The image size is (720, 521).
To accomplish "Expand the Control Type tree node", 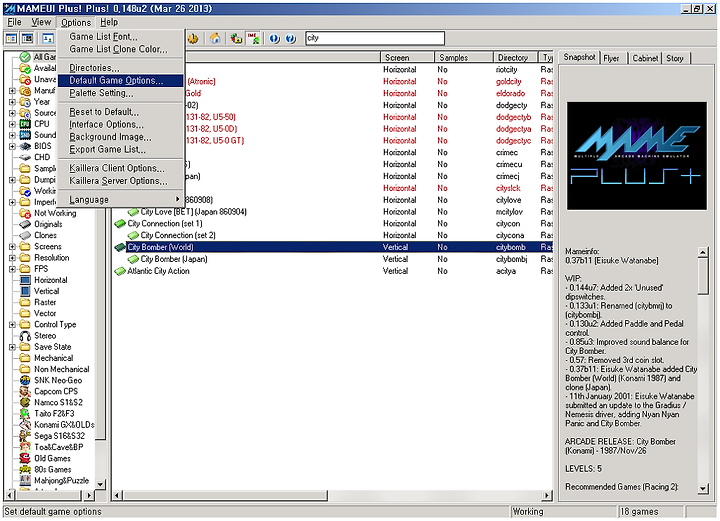I will [12, 325].
